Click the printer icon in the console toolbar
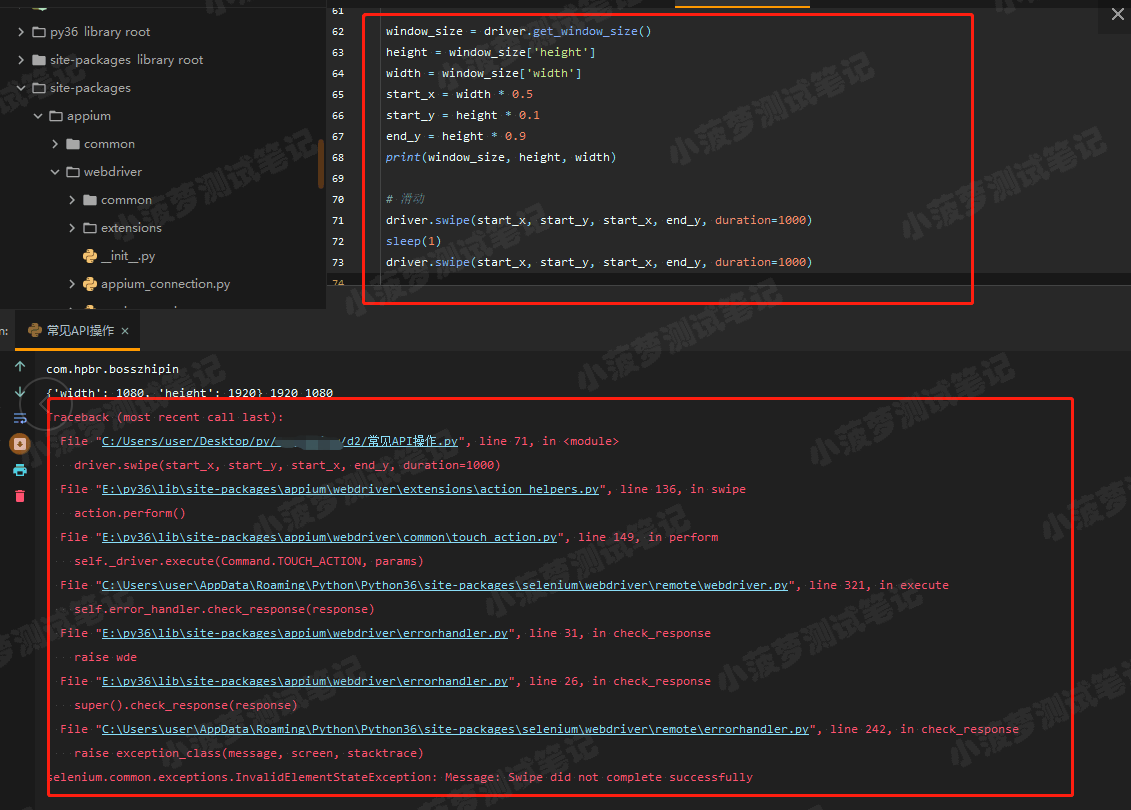 [20, 470]
